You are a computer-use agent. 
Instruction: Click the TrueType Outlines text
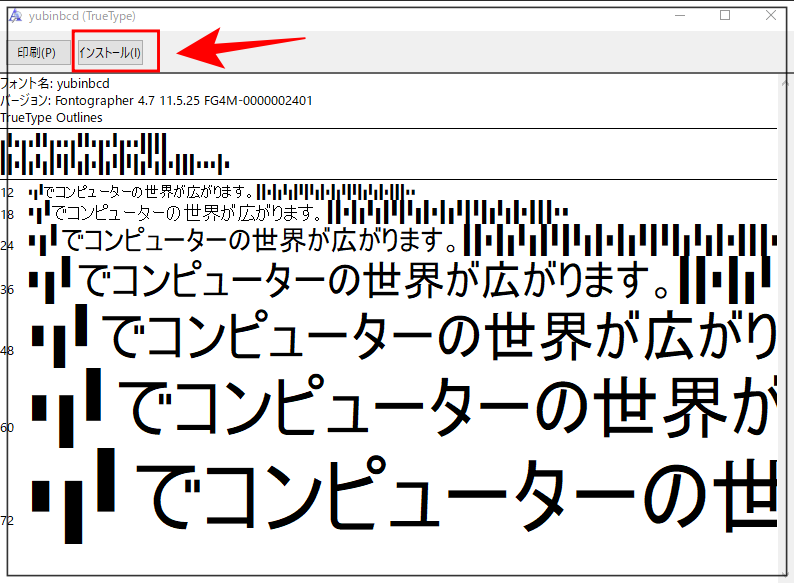[x=51, y=117]
